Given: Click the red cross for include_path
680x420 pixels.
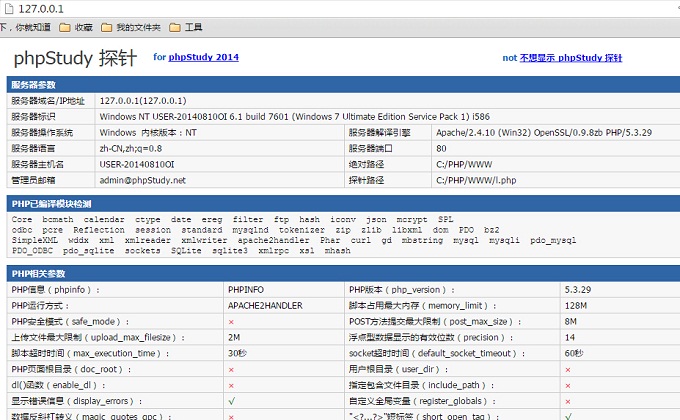Looking at the screenshot, I should (568, 386).
